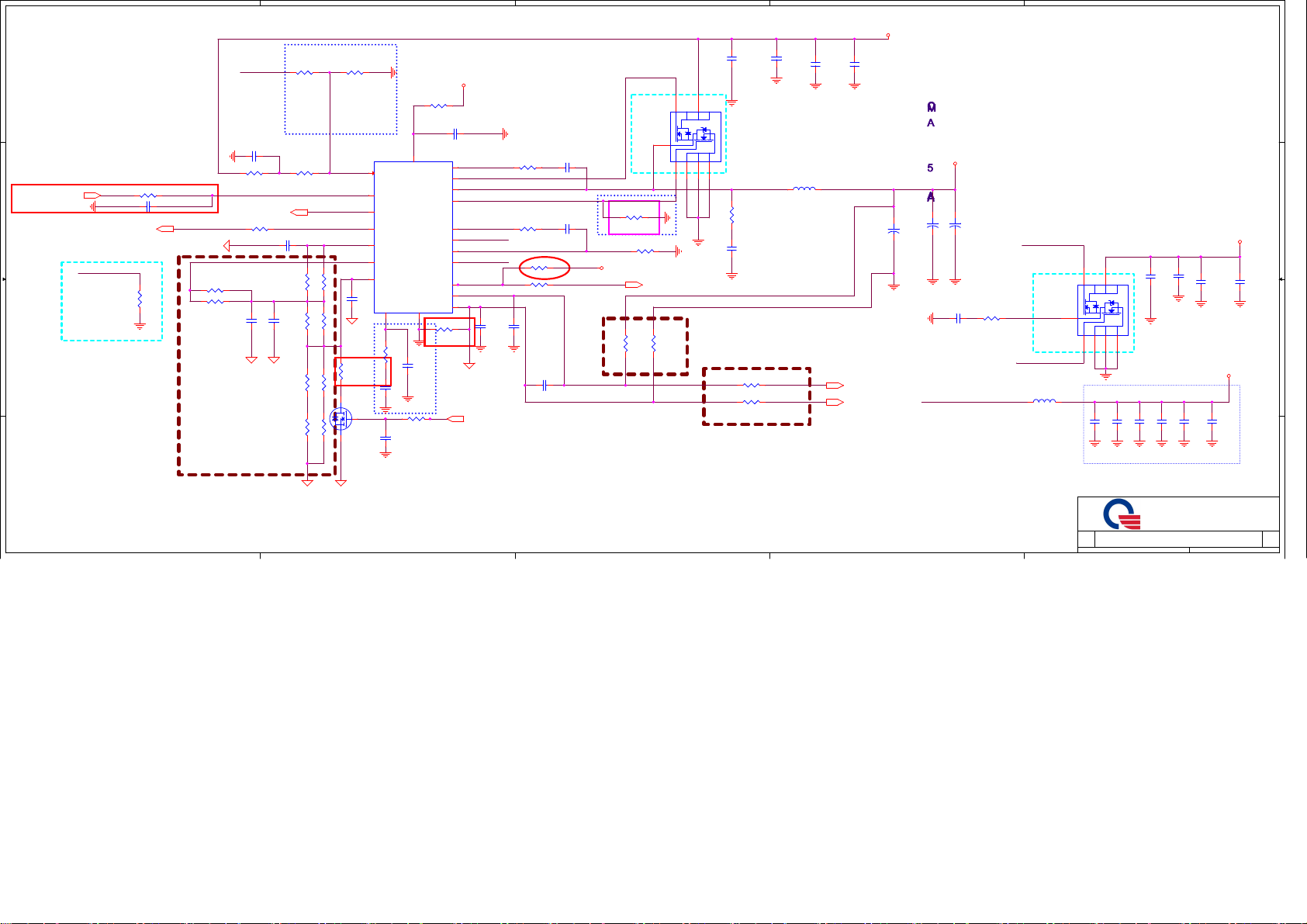Select the small round MOSFET transistor symbol

340,419
